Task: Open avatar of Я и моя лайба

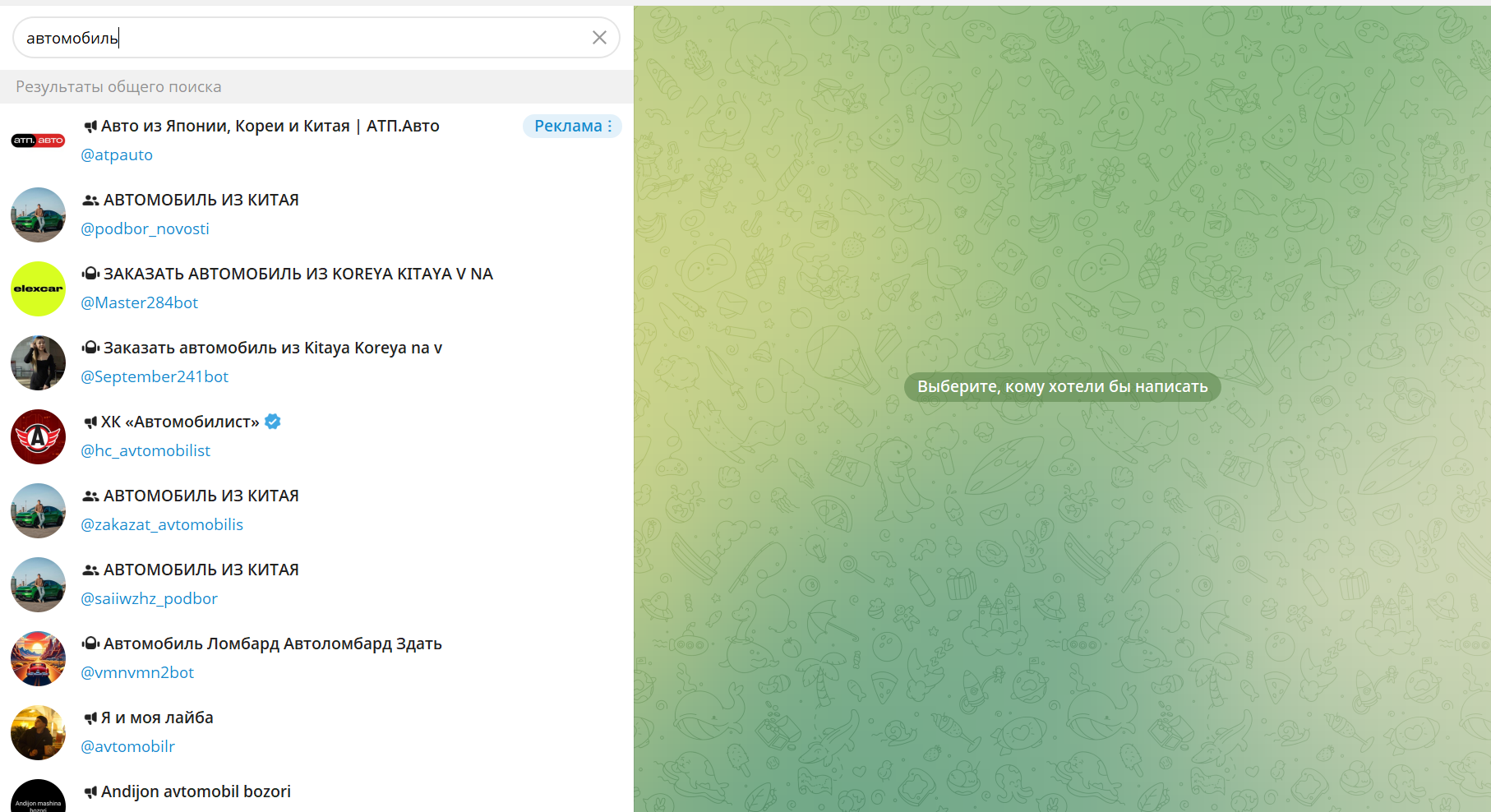Action: coord(38,732)
